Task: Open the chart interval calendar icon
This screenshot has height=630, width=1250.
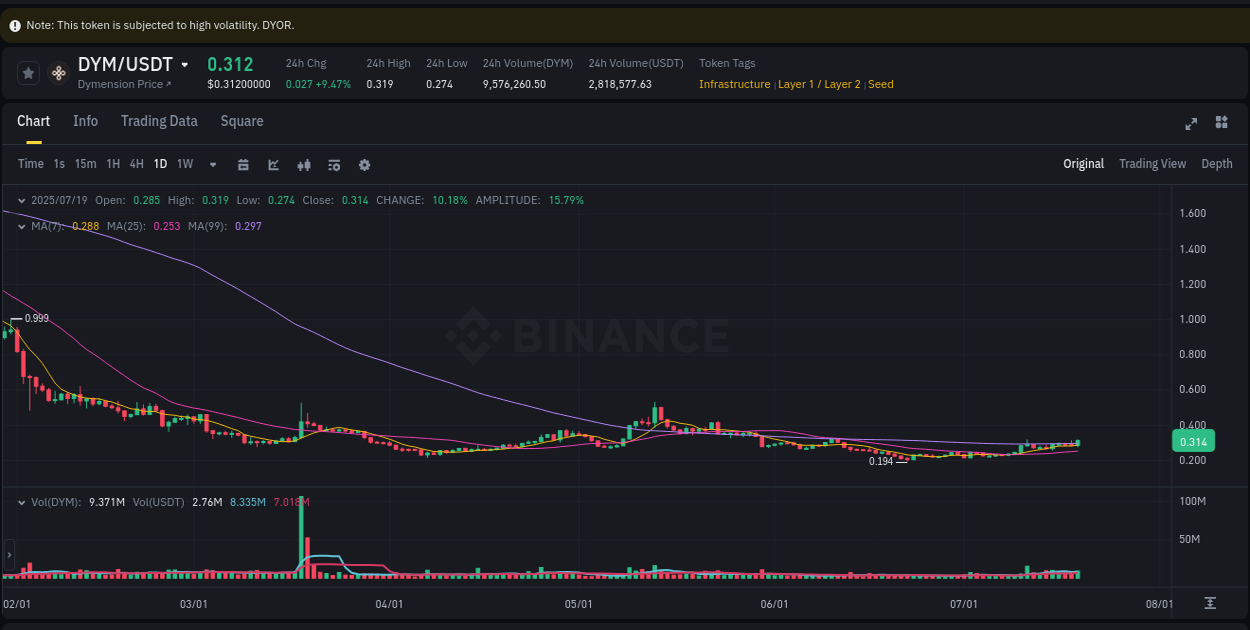Action: 243,163
